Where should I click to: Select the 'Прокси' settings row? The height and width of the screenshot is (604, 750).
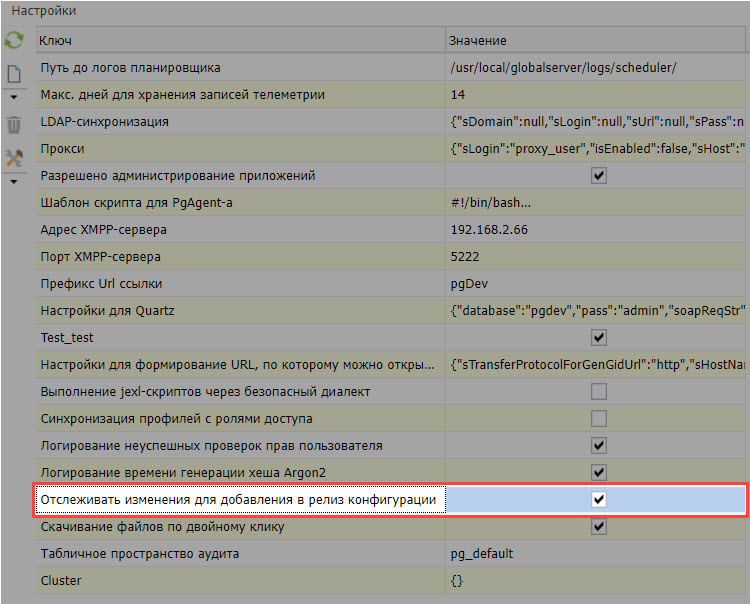[240, 148]
